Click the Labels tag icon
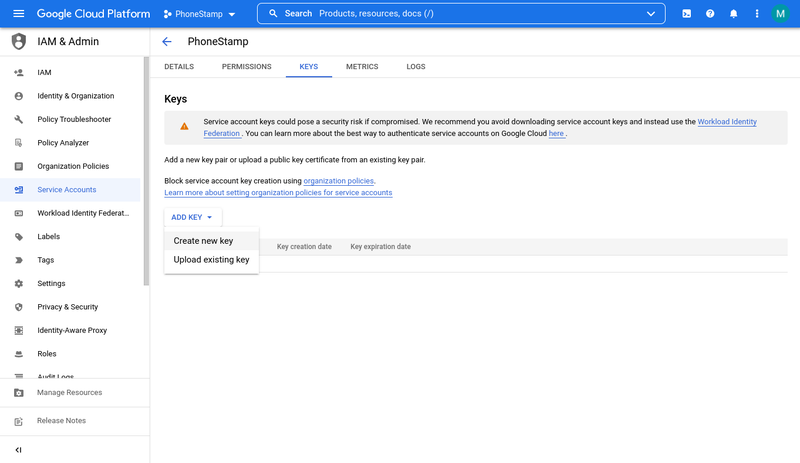This screenshot has height=463, width=800. (19, 237)
